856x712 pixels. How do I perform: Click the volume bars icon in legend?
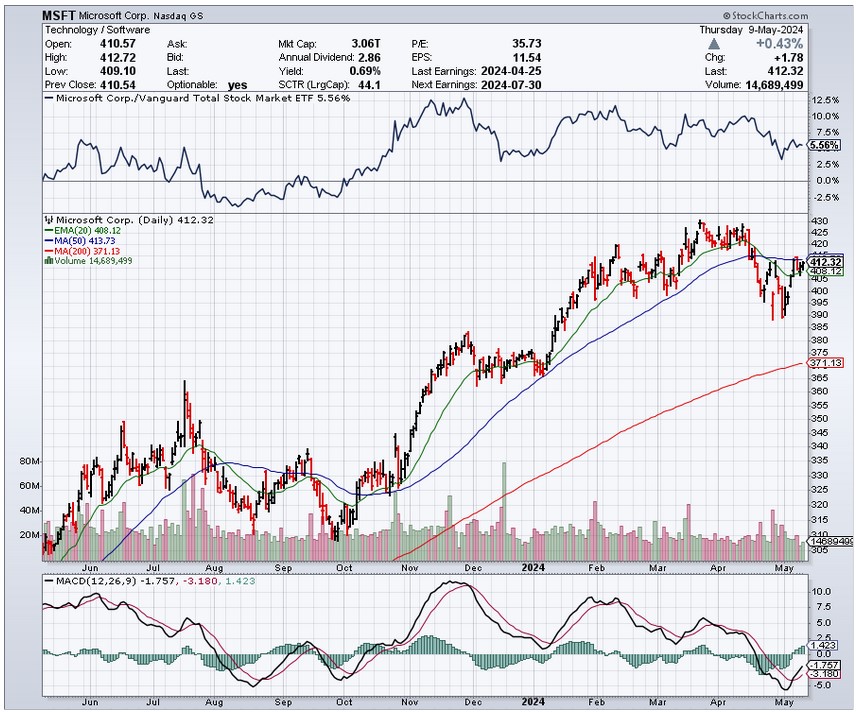click(x=47, y=260)
